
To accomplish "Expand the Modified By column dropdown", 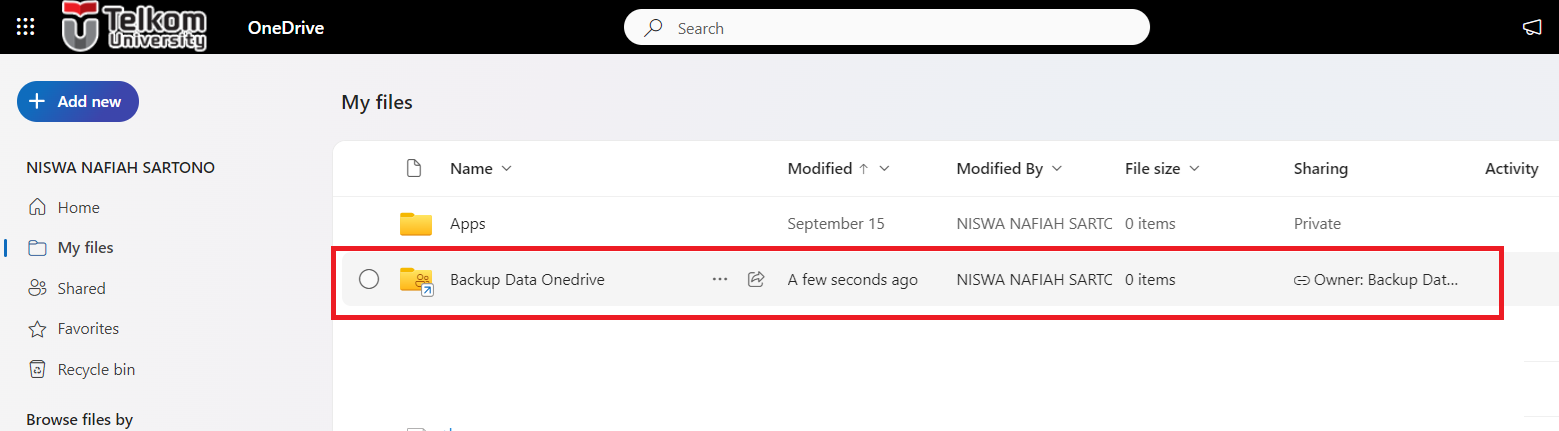I will click(x=1057, y=169).
